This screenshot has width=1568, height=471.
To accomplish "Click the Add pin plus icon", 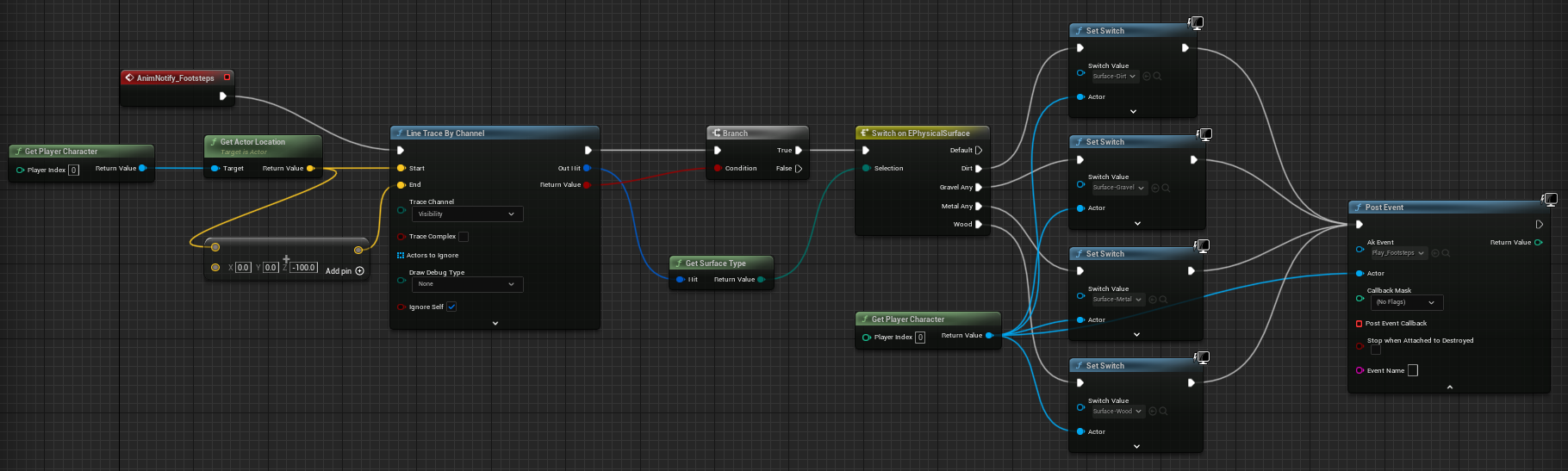I will (x=359, y=271).
